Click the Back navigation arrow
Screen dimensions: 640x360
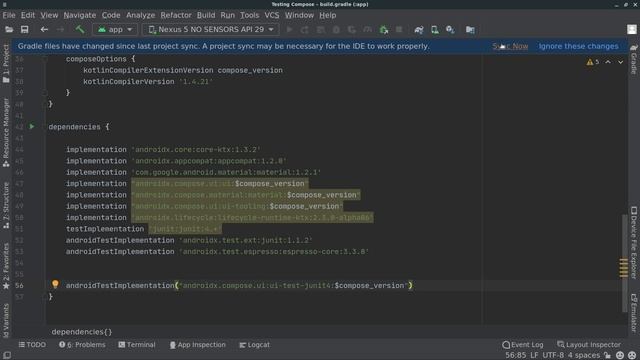[x=44, y=29]
